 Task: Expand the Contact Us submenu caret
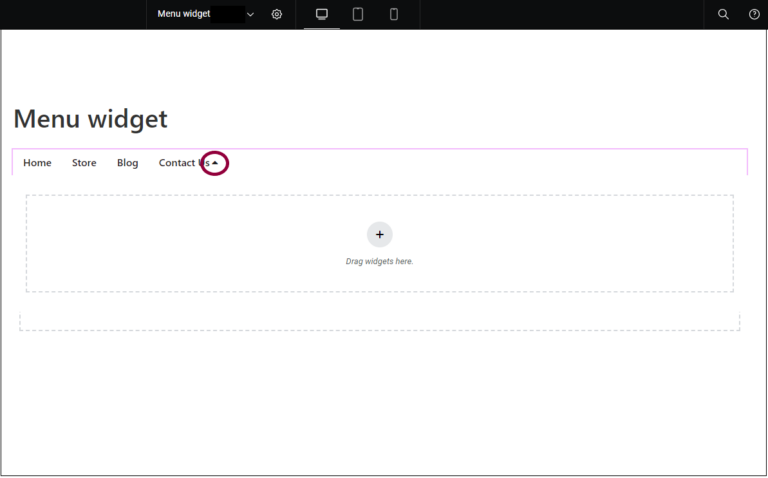215,163
